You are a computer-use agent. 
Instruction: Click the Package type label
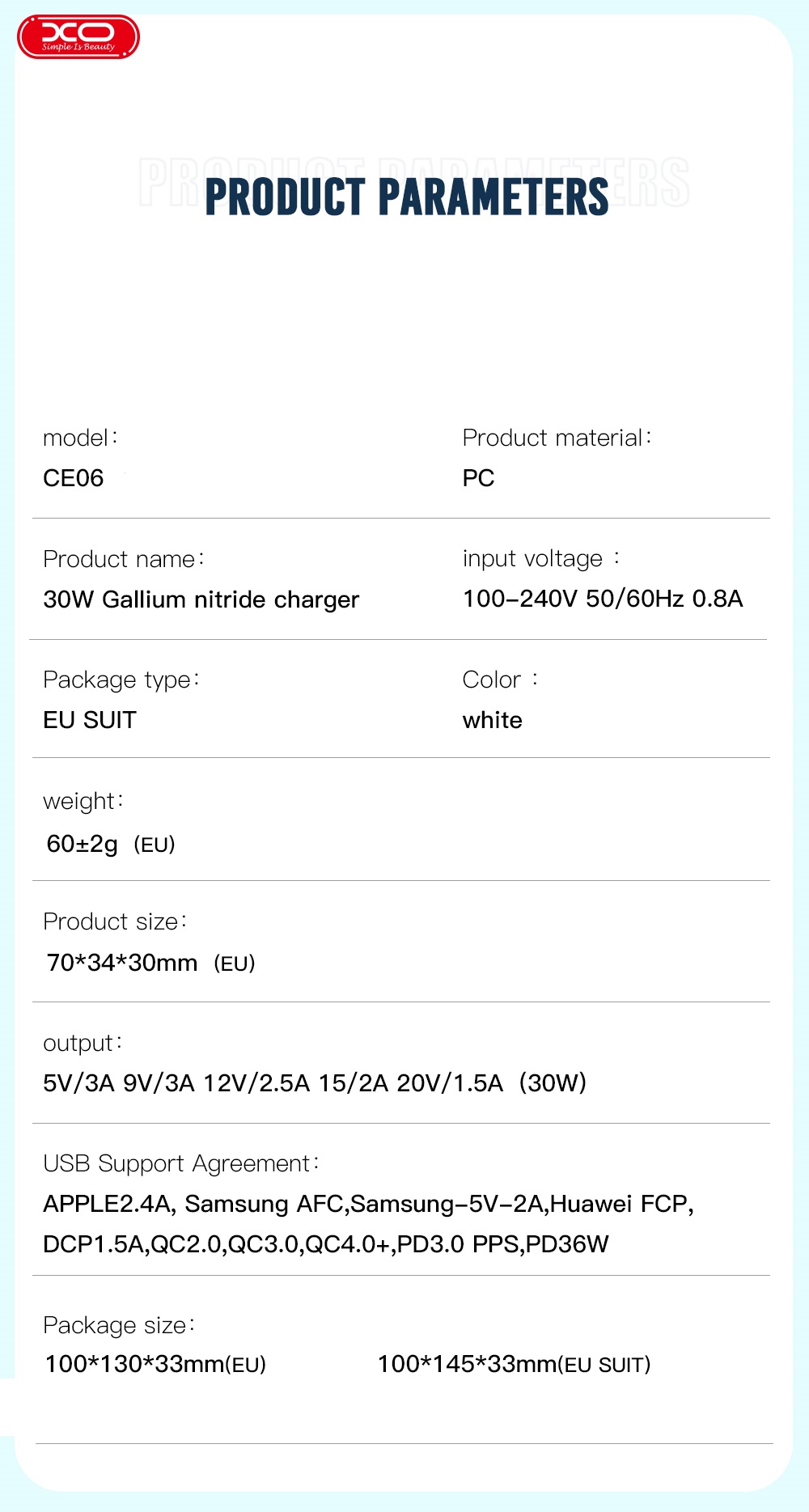point(121,680)
